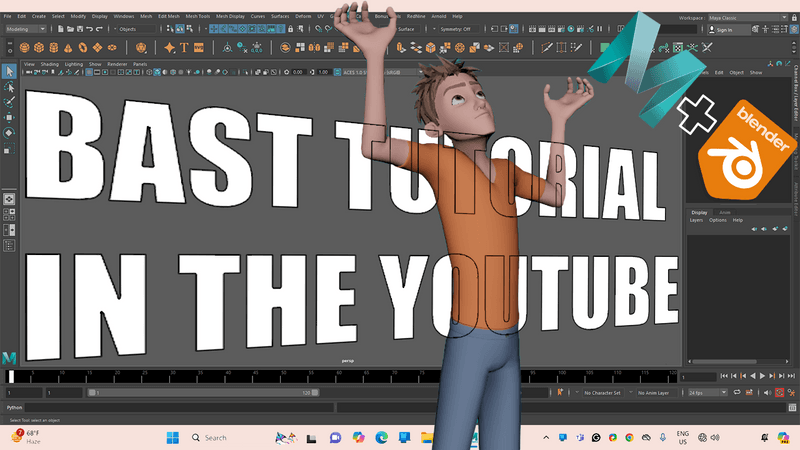Open the viewport Shading menu
The image size is (800, 450).
point(49,64)
